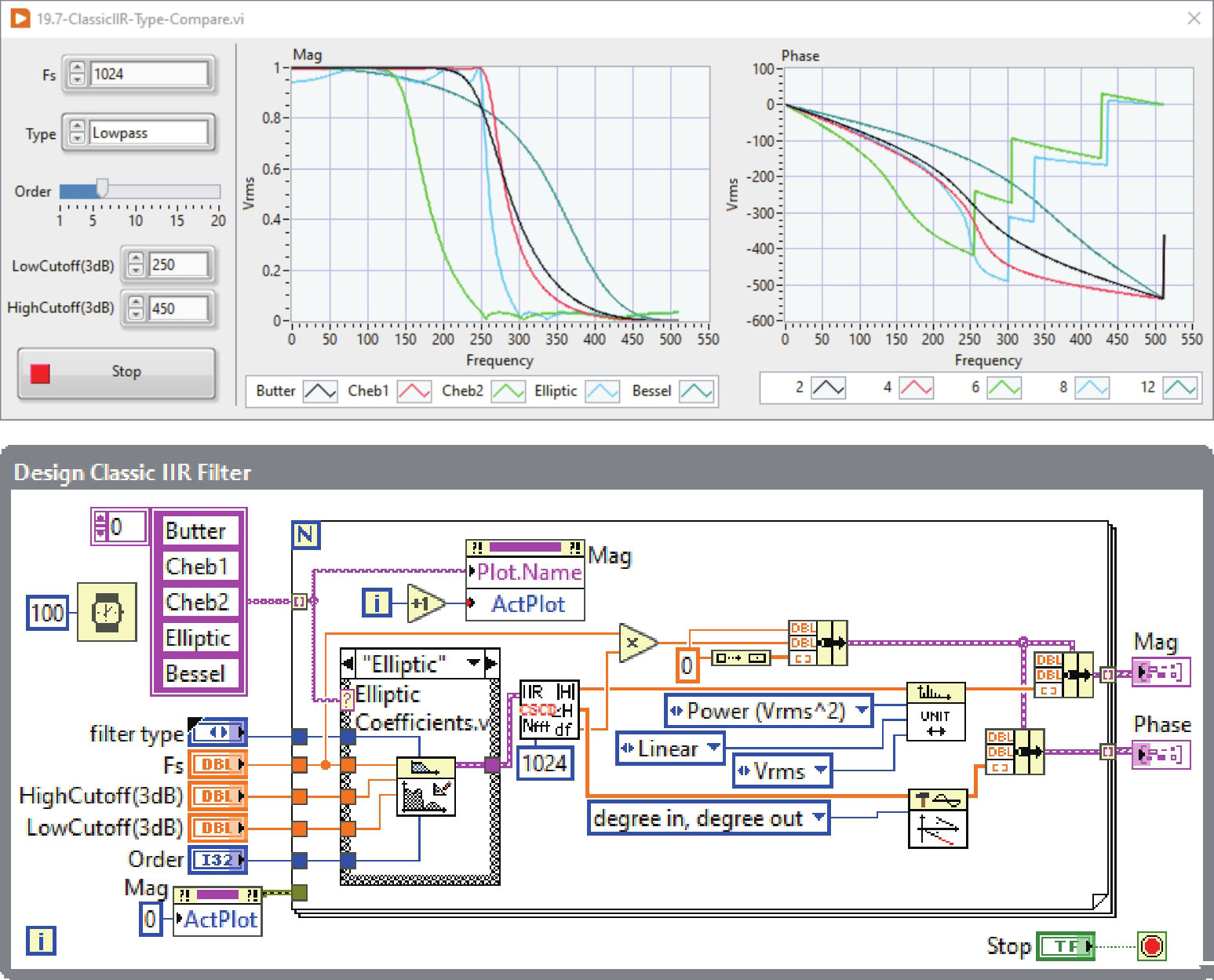Toggle the Butter plot legend swatch
Screen dimensions: 1214x980
[319, 391]
